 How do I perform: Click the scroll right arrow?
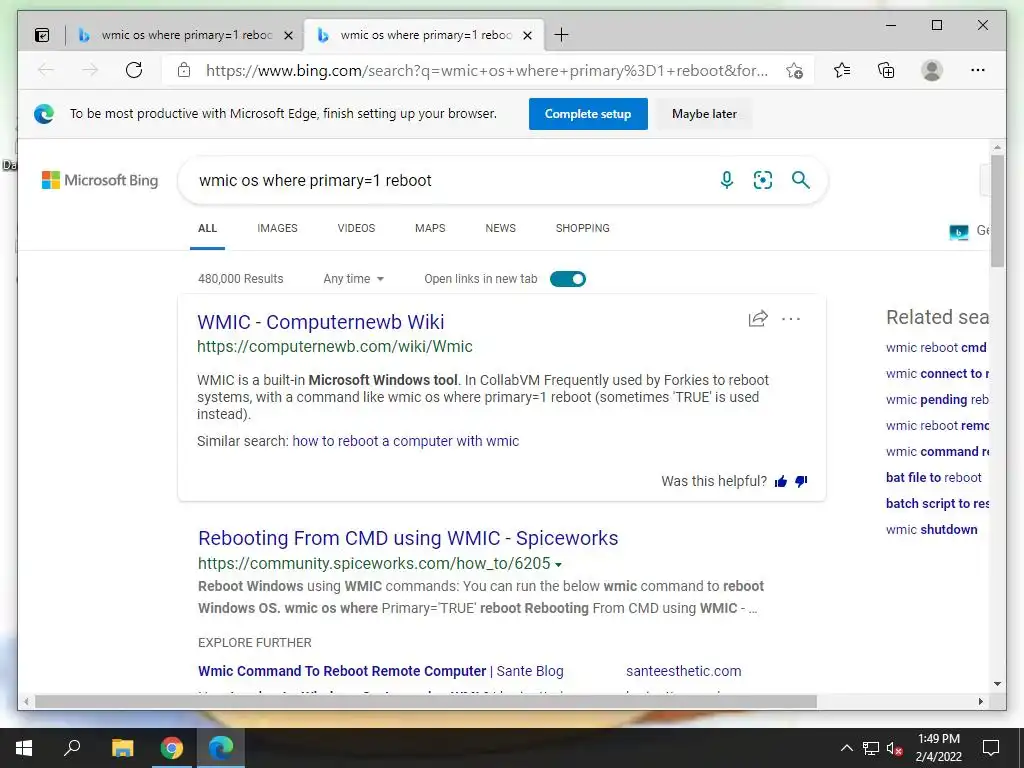(980, 701)
